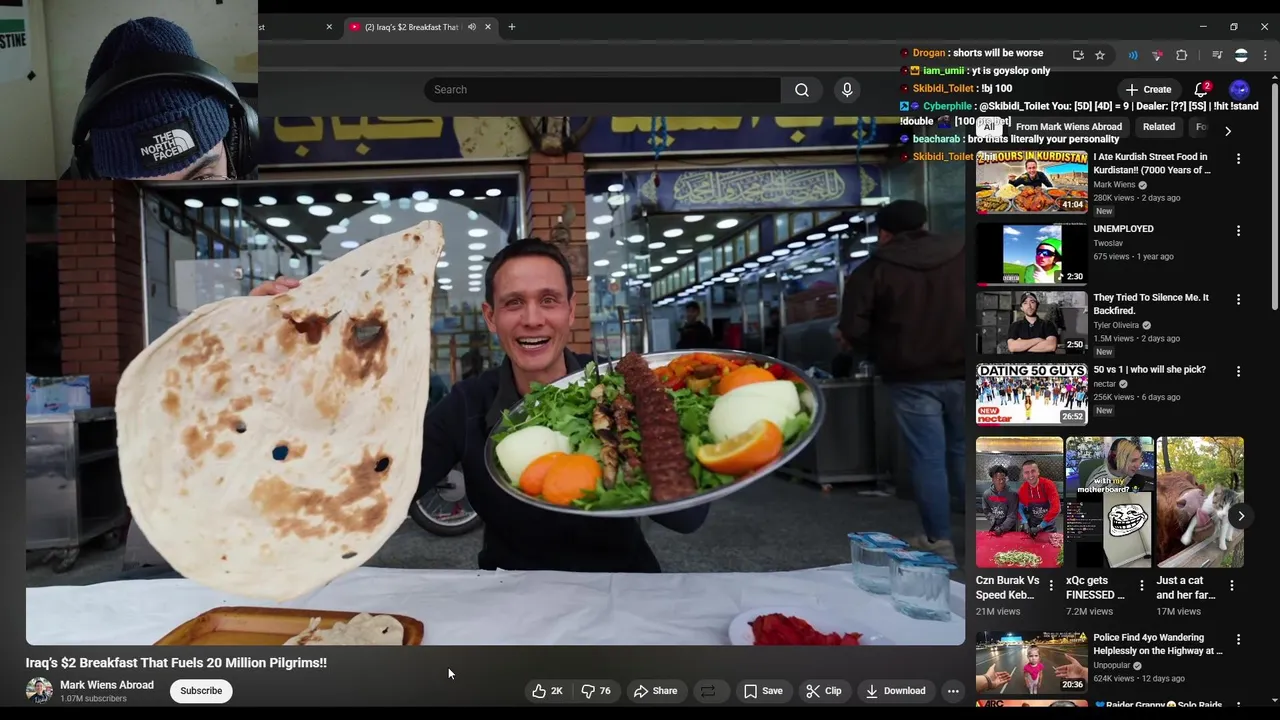The height and width of the screenshot is (720, 1280).
Task: Close the first background tab
Action: click(x=329, y=27)
